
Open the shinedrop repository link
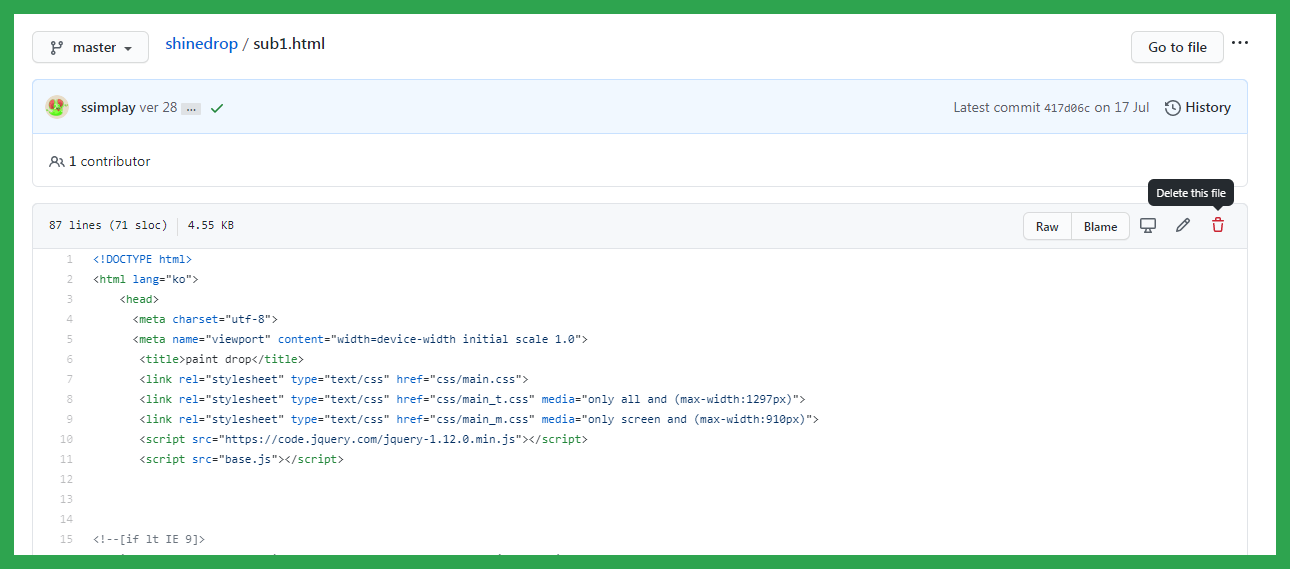point(201,44)
